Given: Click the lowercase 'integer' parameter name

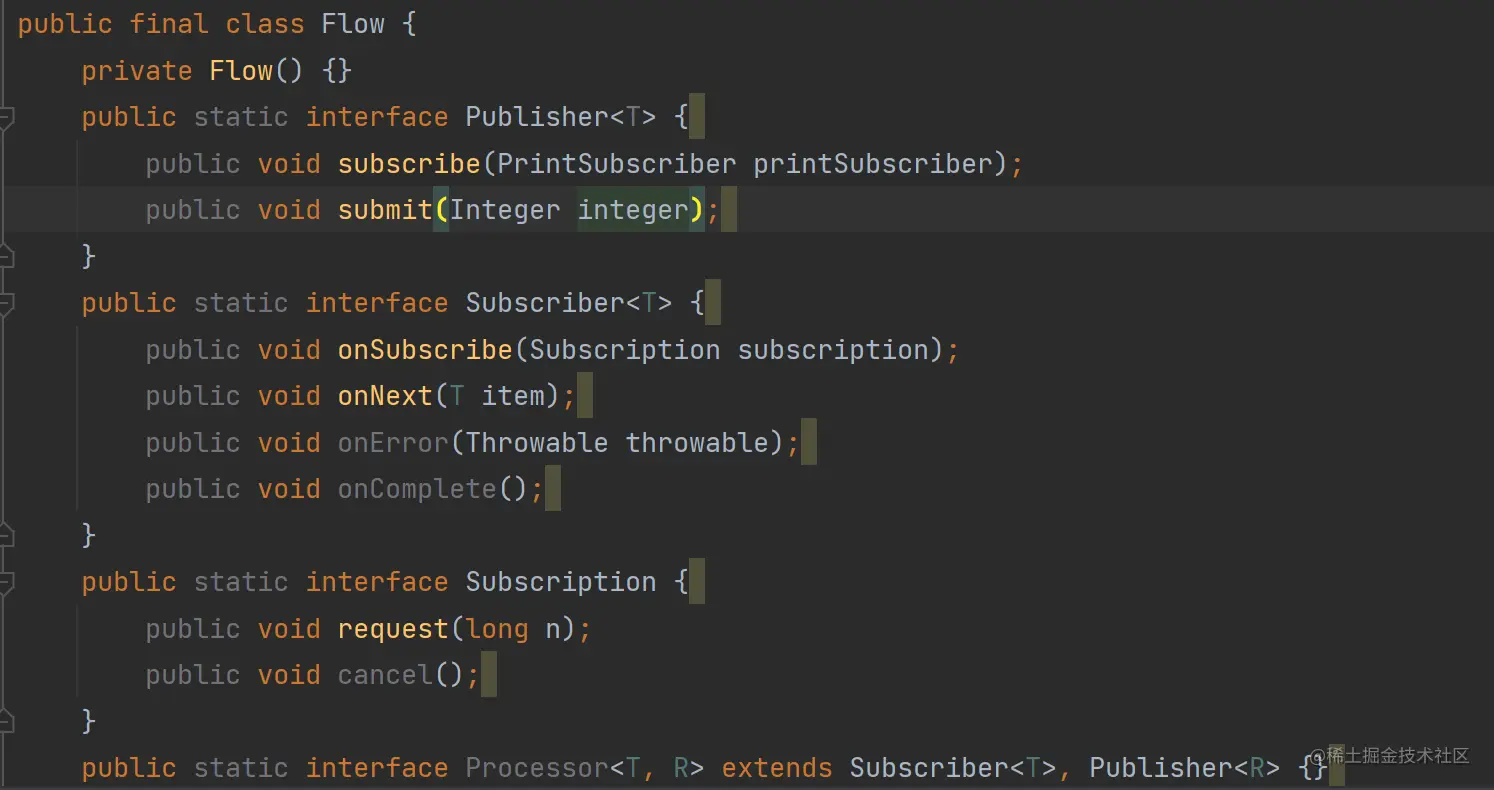Looking at the screenshot, I should (633, 210).
